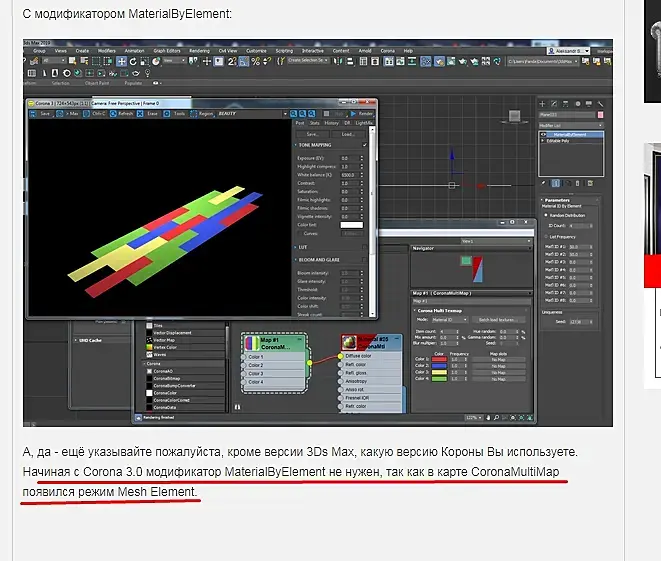This screenshot has height=561, width=661.
Task: Open the Mode: Material ID dropdown
Action: [450, 320]
